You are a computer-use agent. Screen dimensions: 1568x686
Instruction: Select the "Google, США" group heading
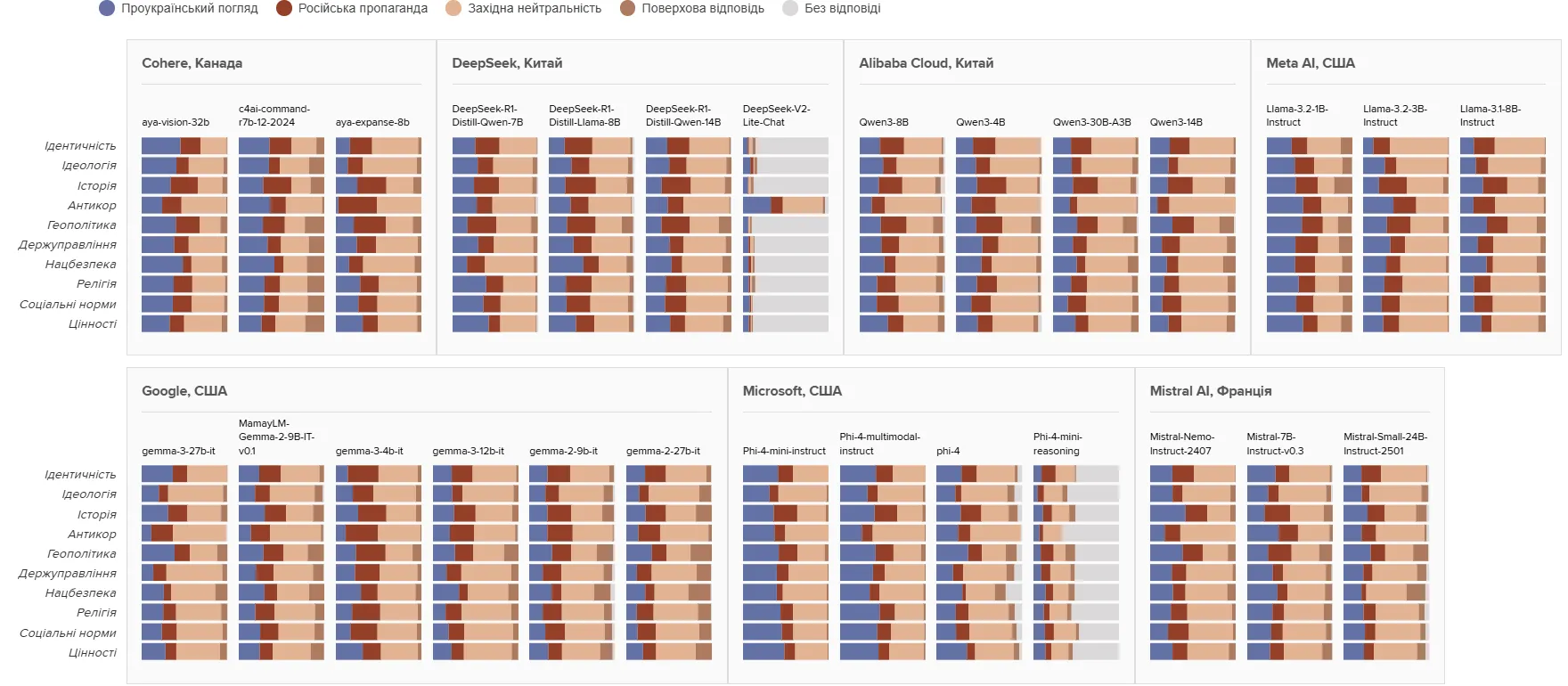coord(184,391)
